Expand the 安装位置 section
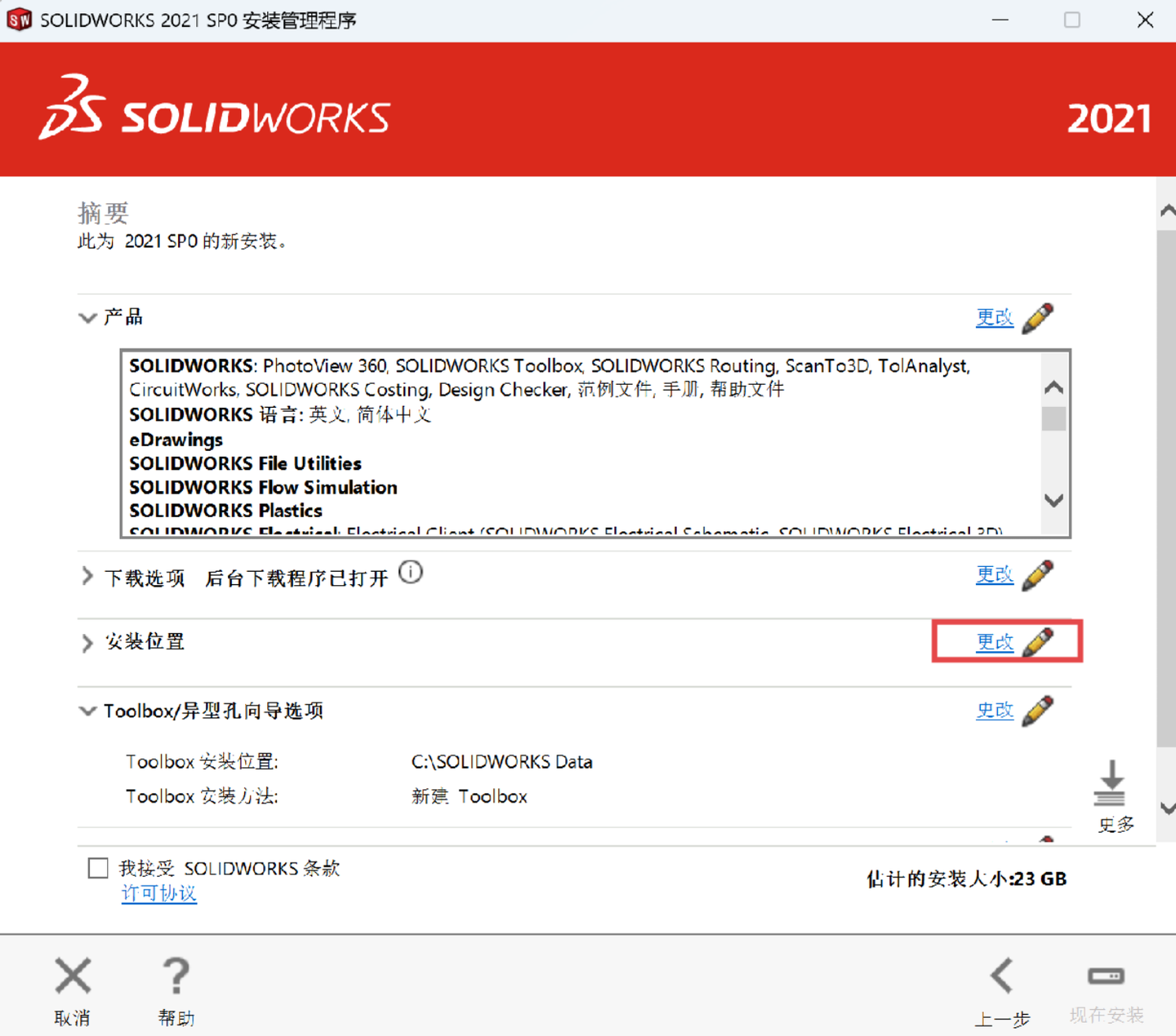Screen dimensions: 1176x1036 (87, 644)
